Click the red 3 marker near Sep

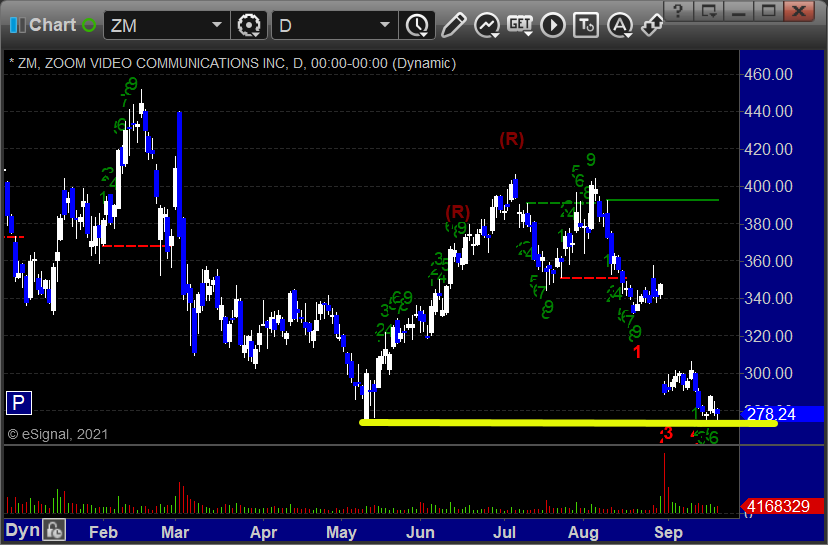tap(669, 434)
